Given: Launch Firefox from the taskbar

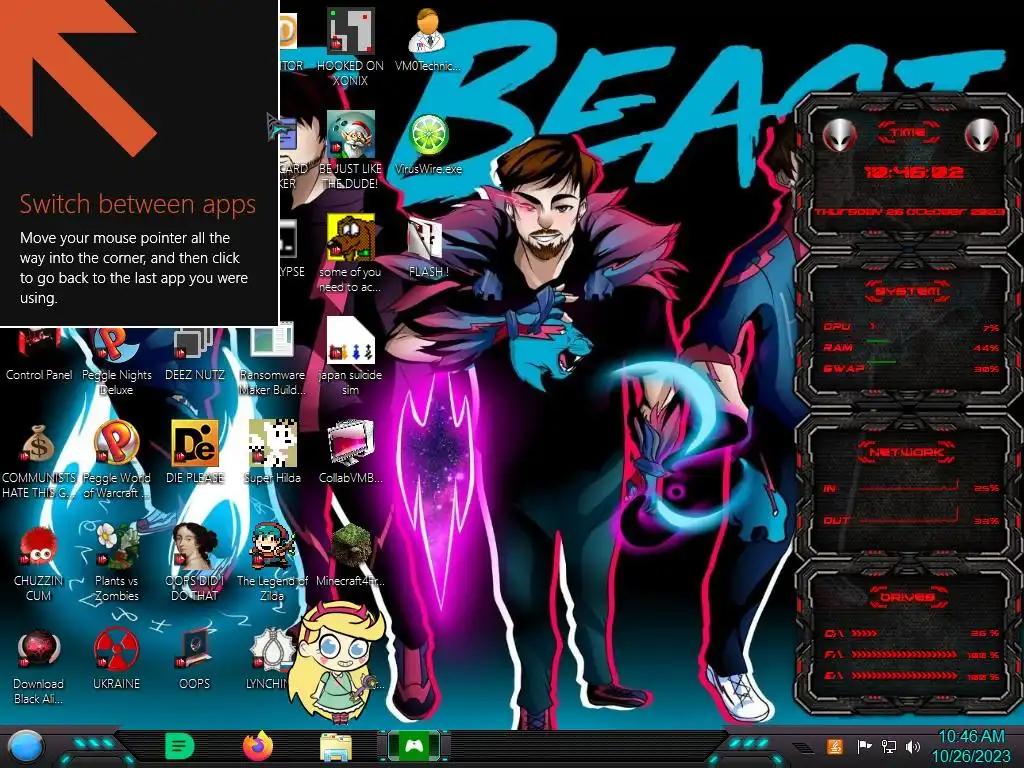Looking at the screenshot, I should point(258,746).
